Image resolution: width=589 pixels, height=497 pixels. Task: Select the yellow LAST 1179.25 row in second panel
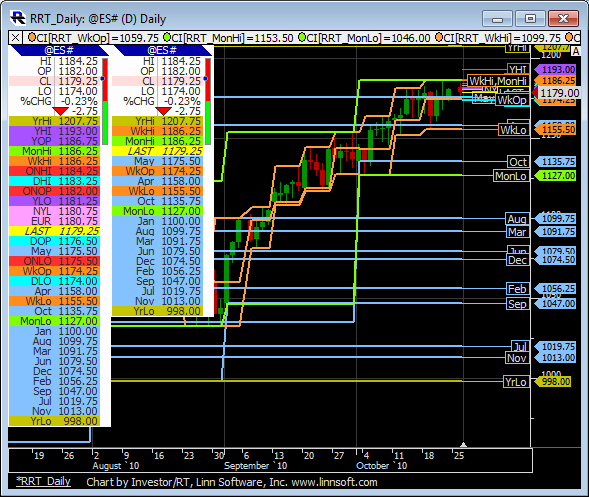point(158,151)
